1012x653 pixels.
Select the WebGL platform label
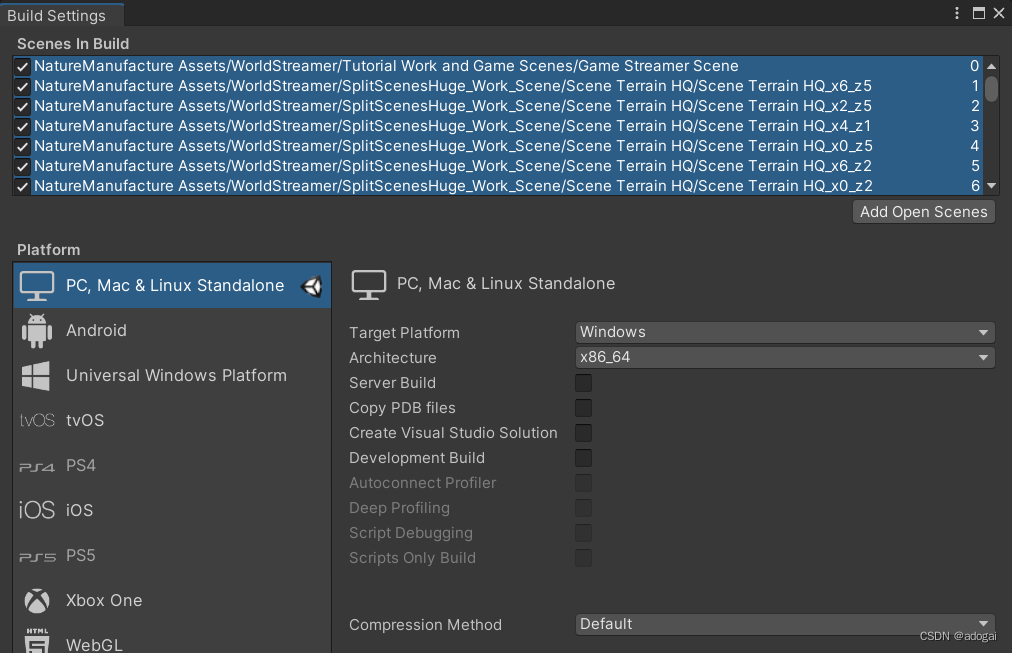[94, 645]
